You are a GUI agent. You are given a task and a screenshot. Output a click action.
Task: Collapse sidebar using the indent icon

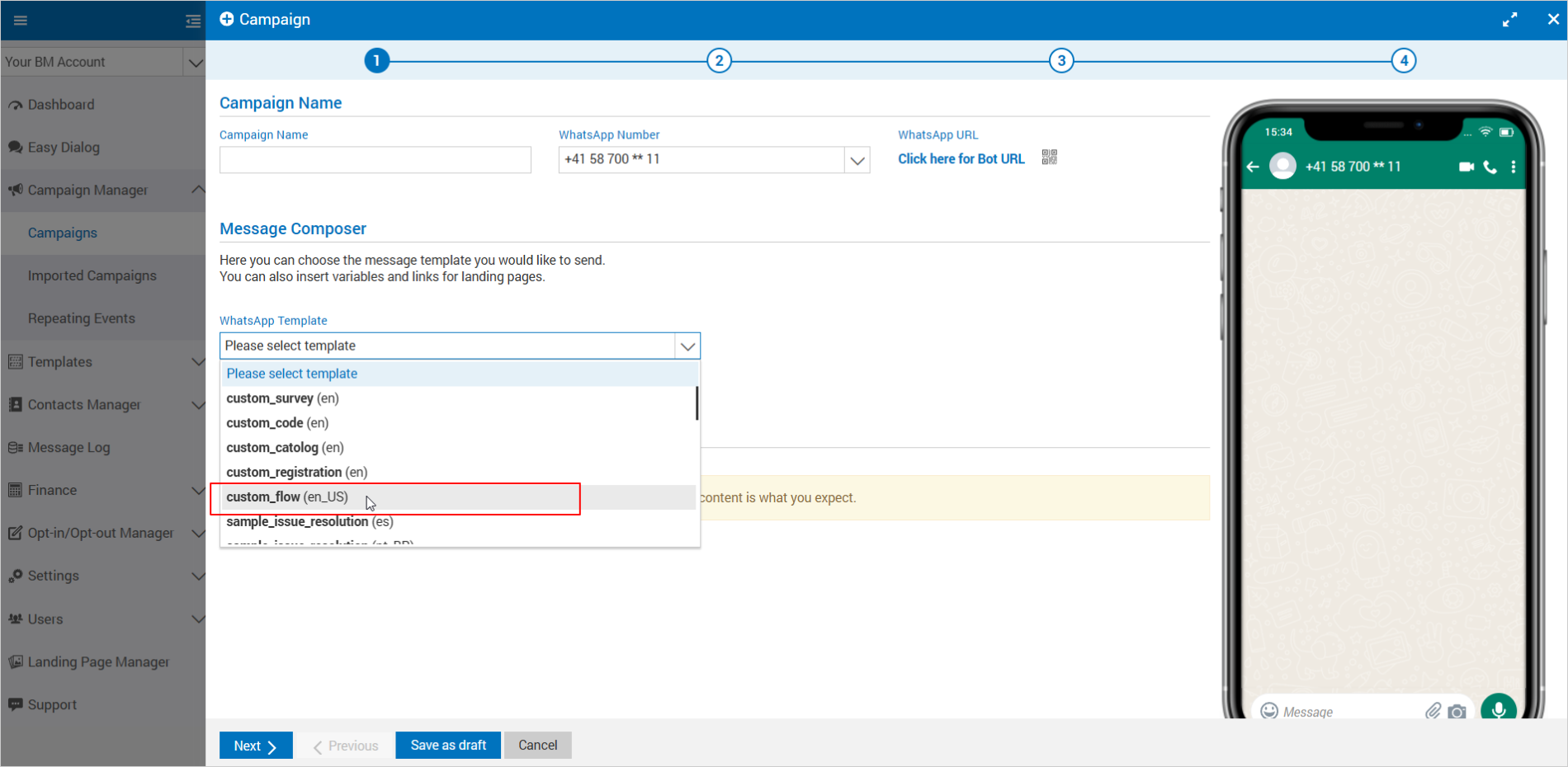pyautogui.click(x=193, y=21)
